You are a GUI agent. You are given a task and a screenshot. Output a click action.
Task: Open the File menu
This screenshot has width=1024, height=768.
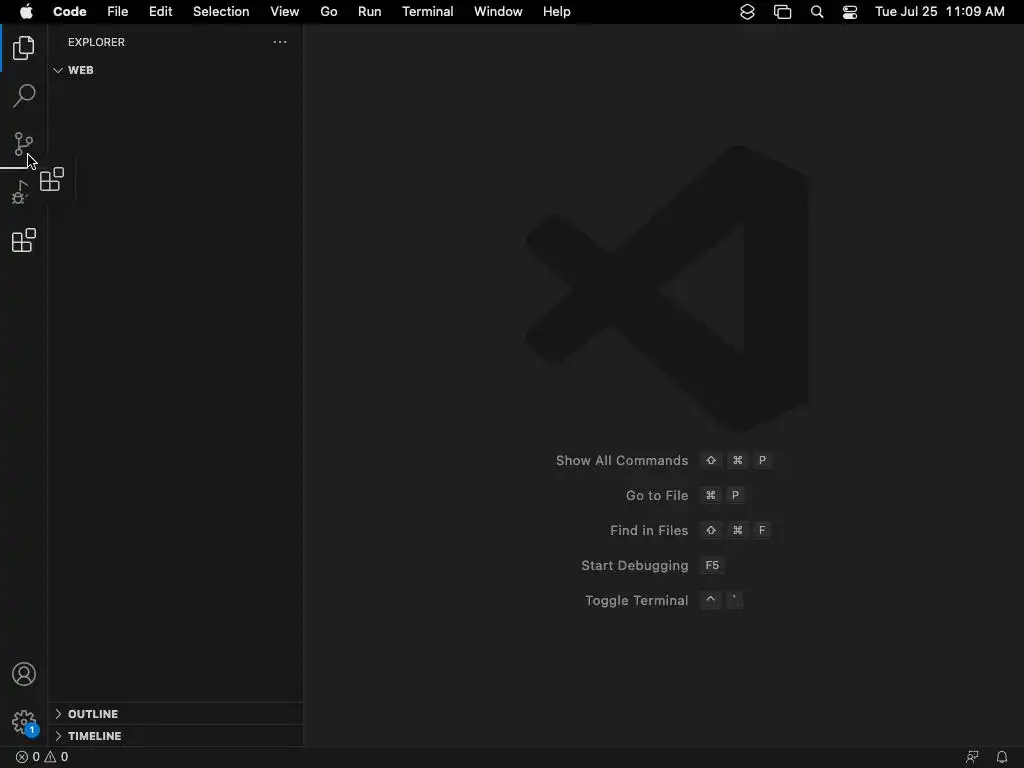(118, 12)
